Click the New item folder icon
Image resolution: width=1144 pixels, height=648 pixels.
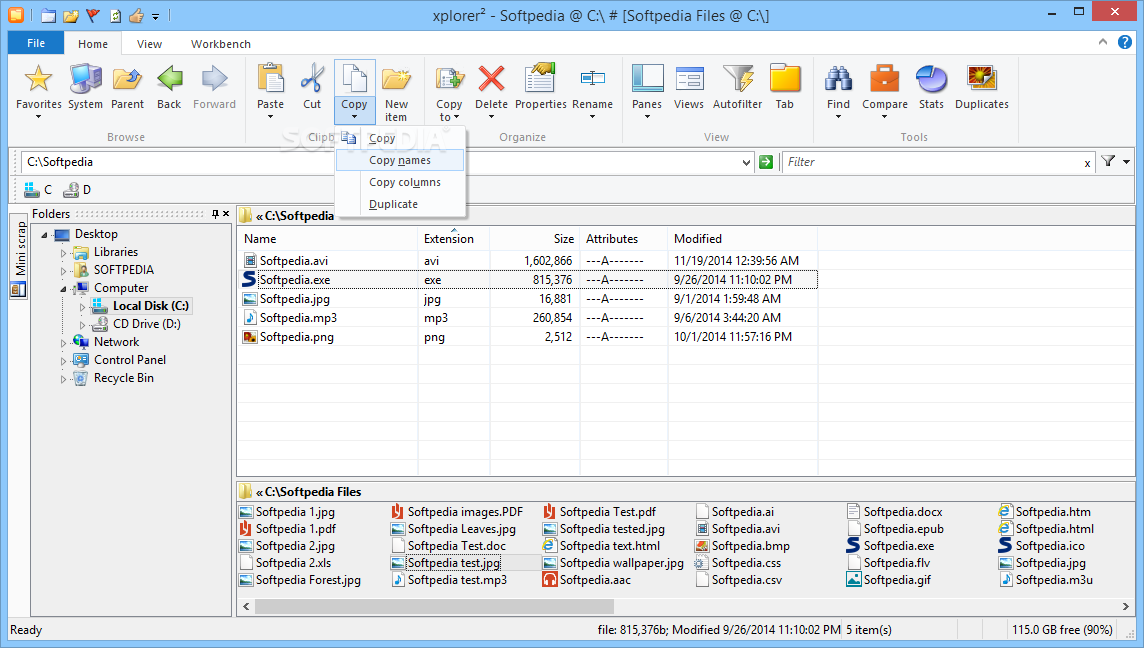coord(396,79)
